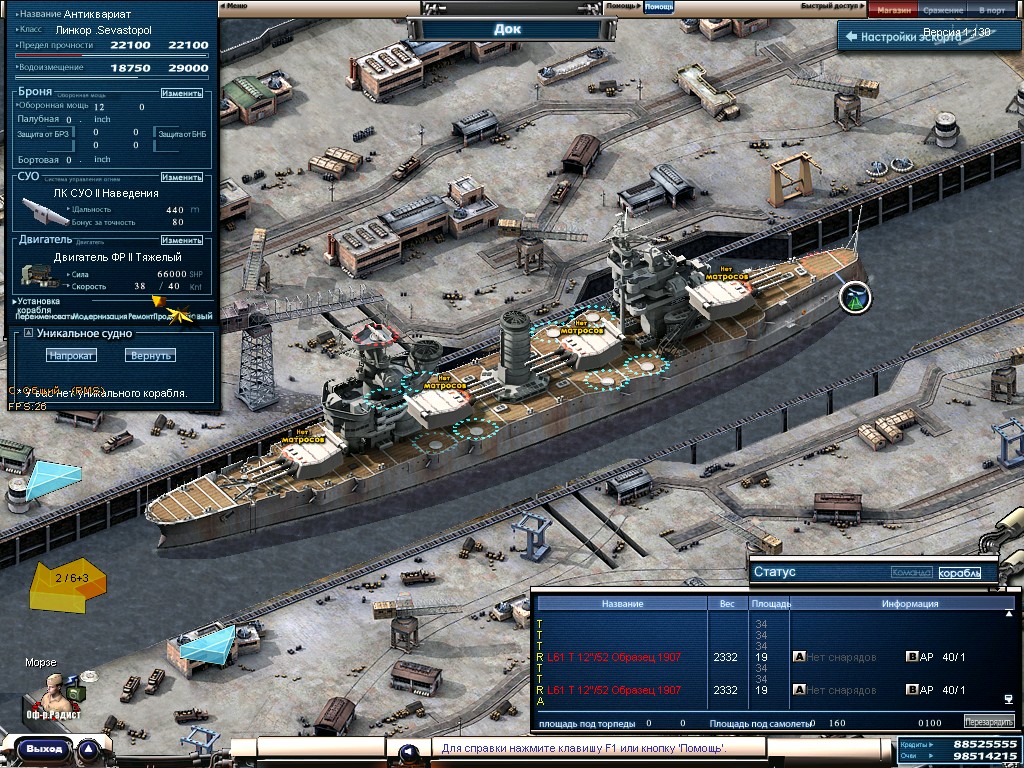Click the round blue-green icon beside the ship's deck
Screen dimensions: 1024x768
(855, 298)
